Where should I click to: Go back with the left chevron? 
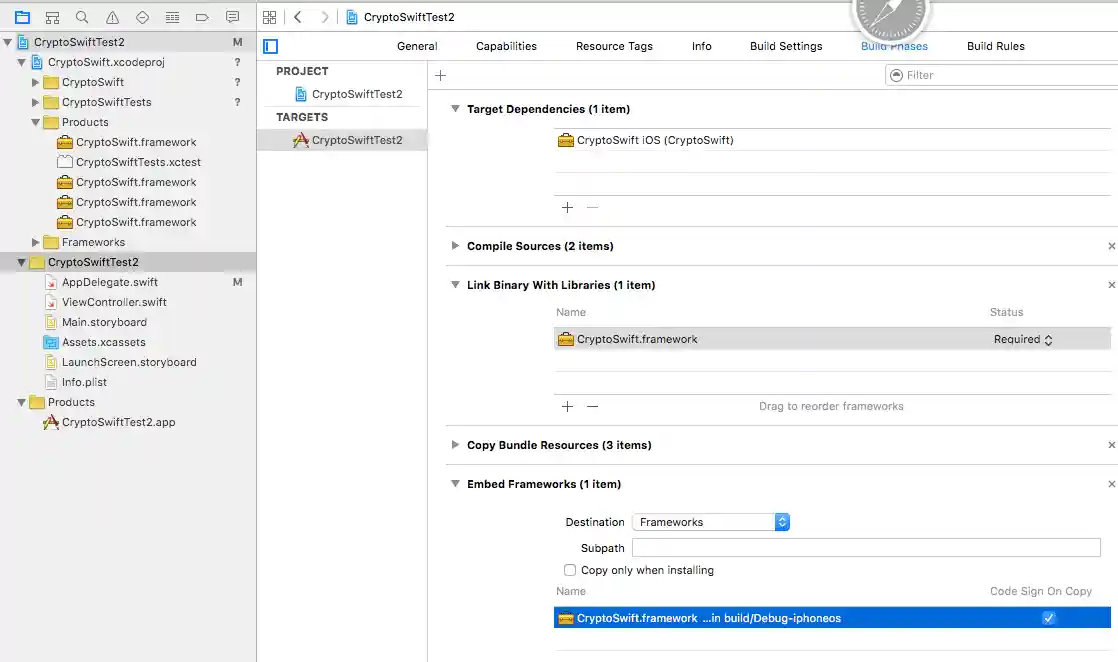[x=298, y=17]
